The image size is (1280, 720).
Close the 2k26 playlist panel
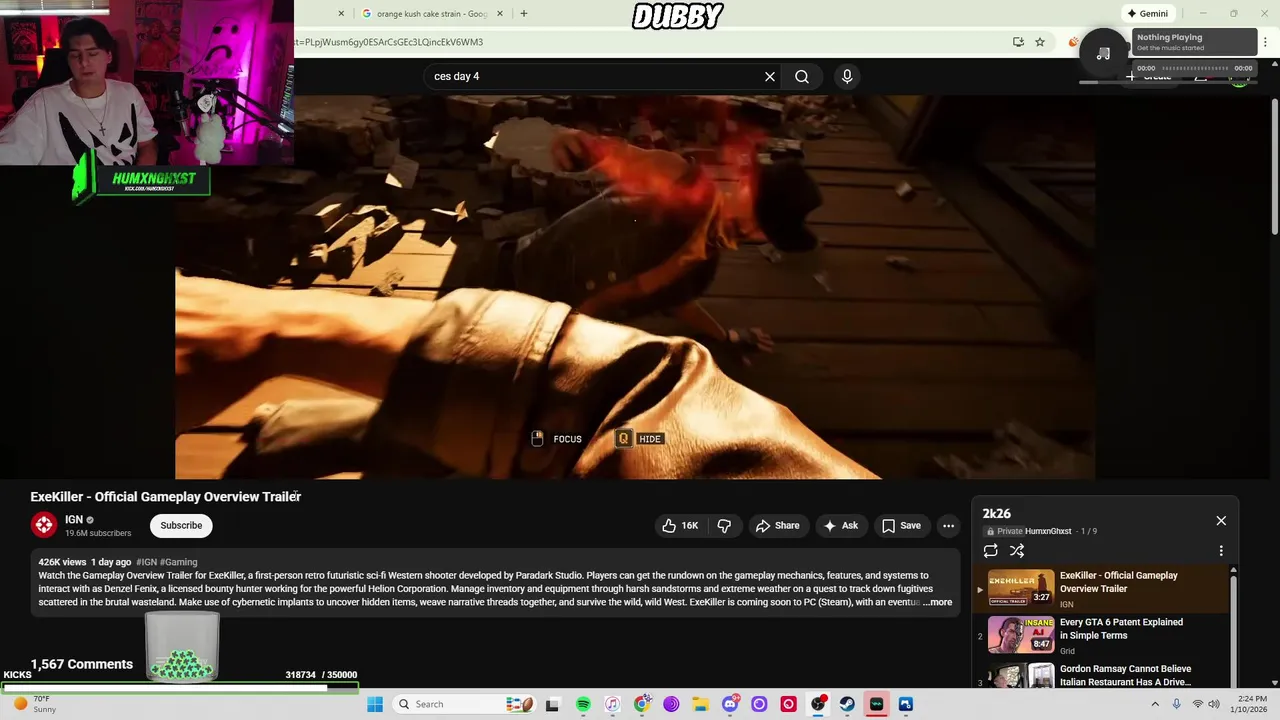1221,520
